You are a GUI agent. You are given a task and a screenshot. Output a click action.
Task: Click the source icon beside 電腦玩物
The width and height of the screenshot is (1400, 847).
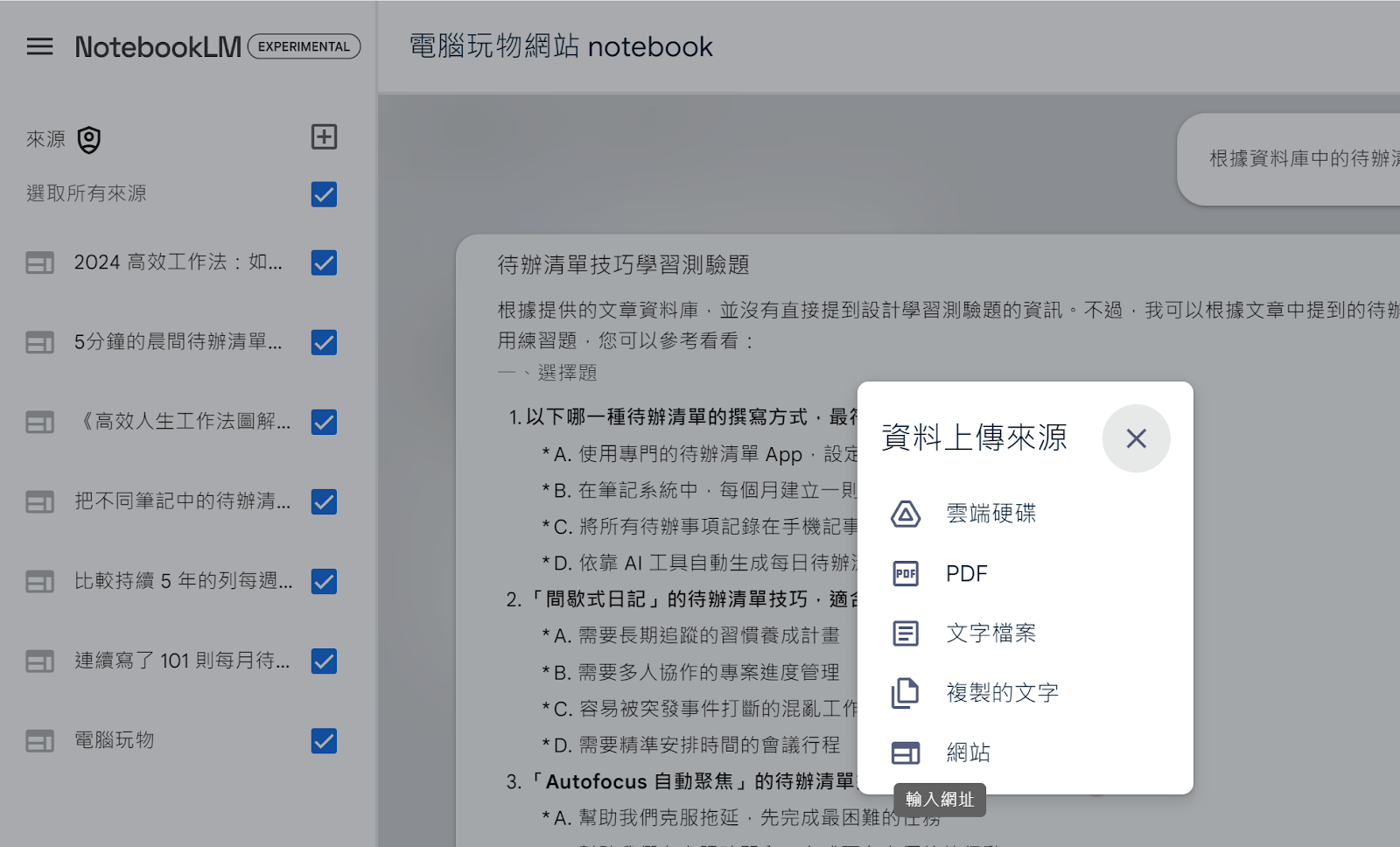pyautogui.click(x=39, y=741)
